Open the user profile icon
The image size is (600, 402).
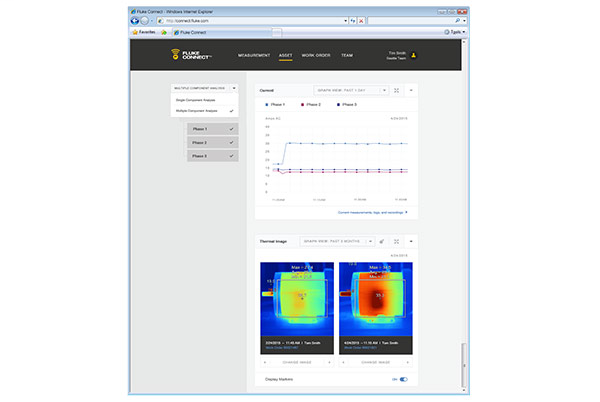click(x=414, y=55)
